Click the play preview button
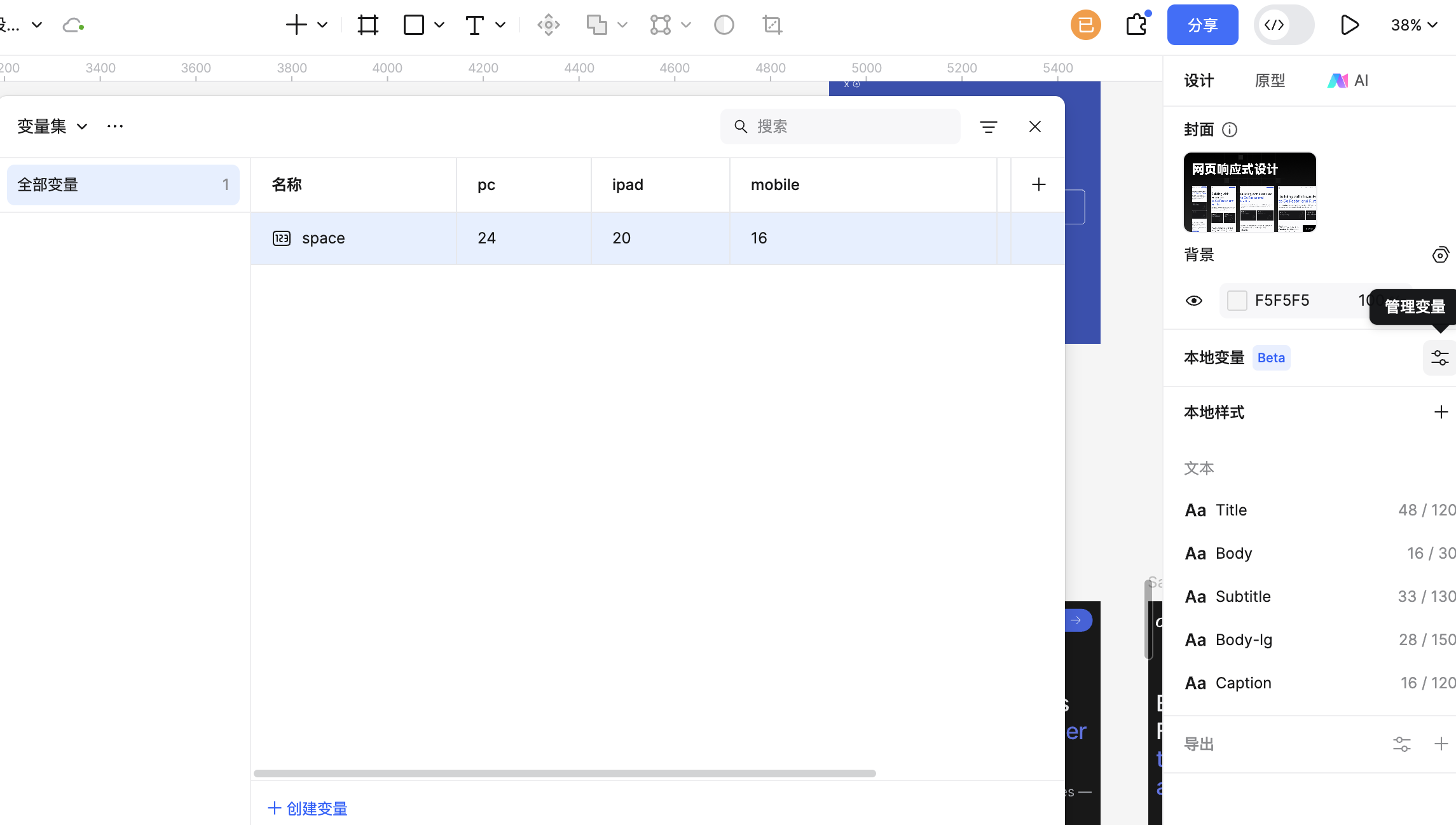1456x825 pixels. tap(1349, 25)
